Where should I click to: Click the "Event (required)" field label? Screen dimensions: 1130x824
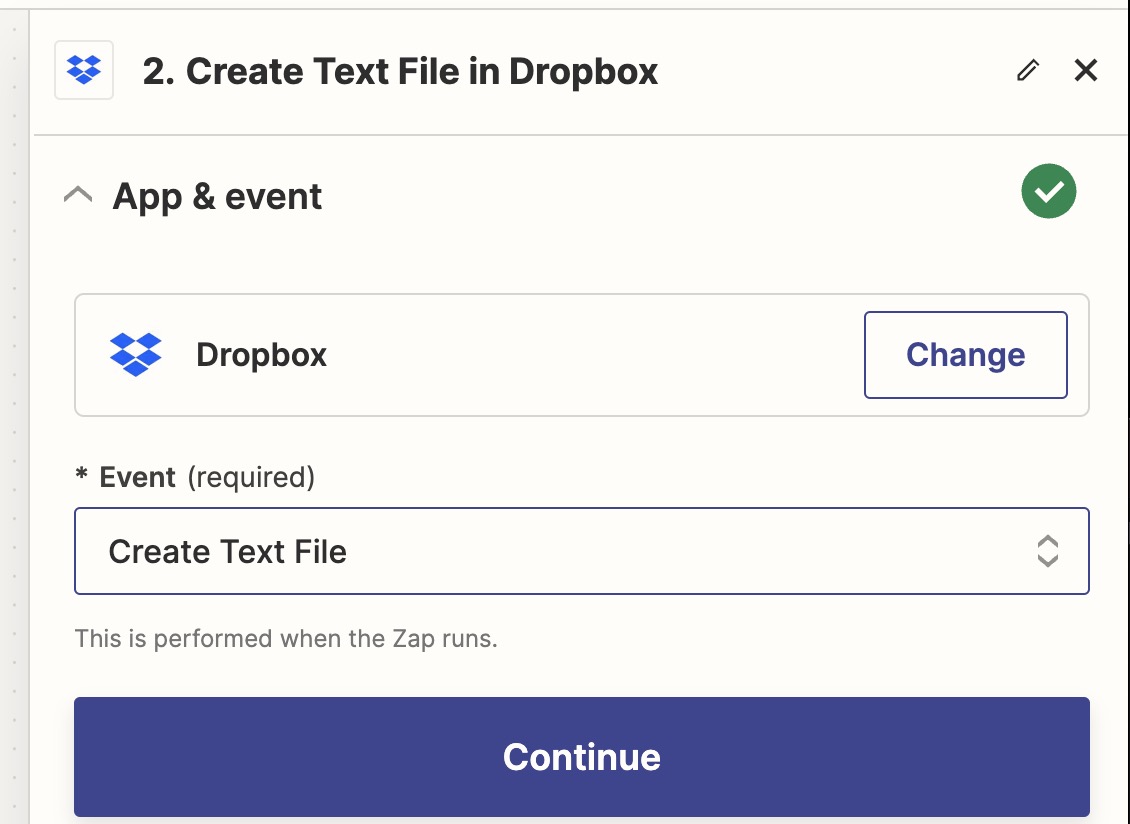[x=195, y=477]
